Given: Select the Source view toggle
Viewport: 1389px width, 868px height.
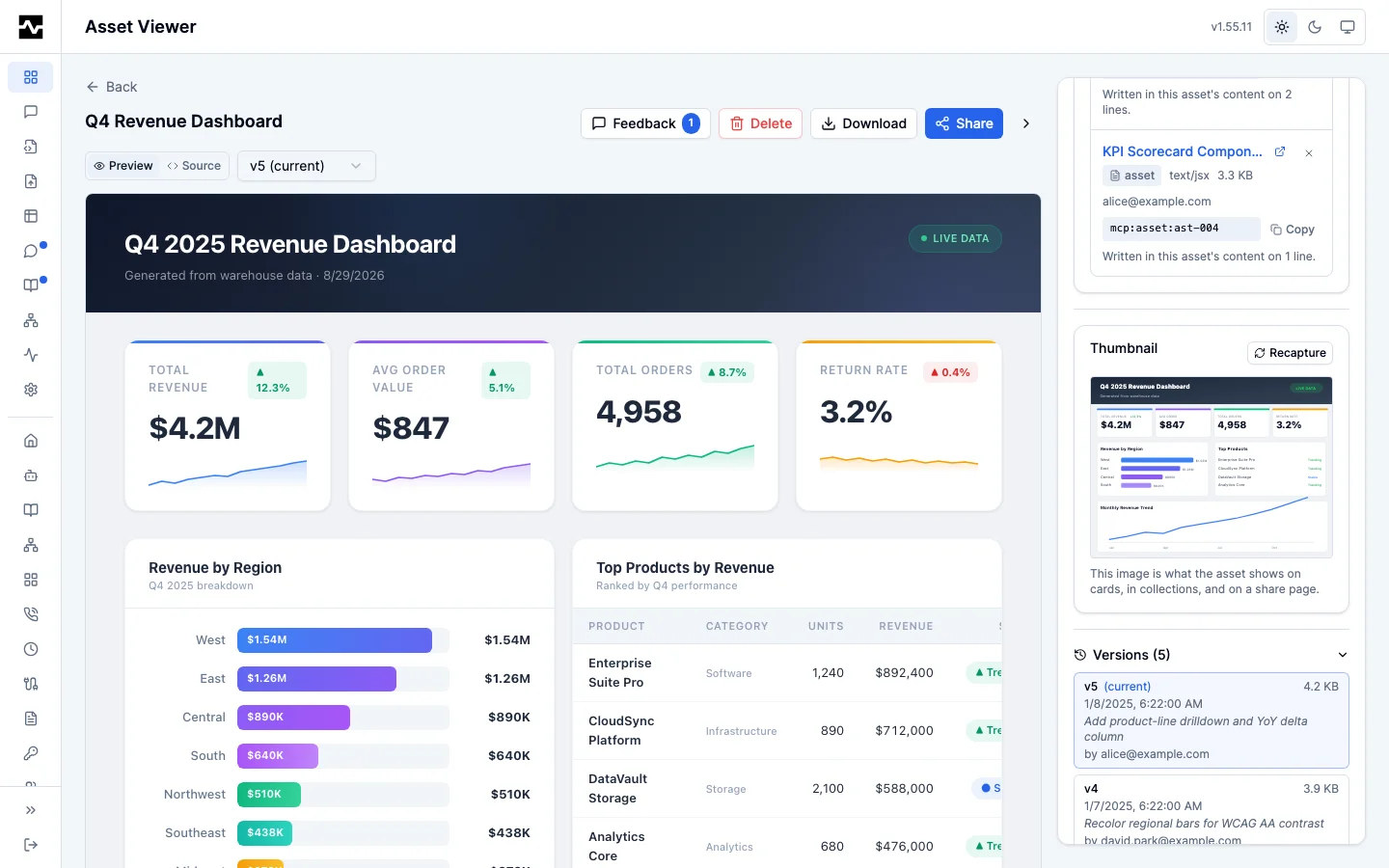Looking at the screenshot, I should [x=194, y=166].
